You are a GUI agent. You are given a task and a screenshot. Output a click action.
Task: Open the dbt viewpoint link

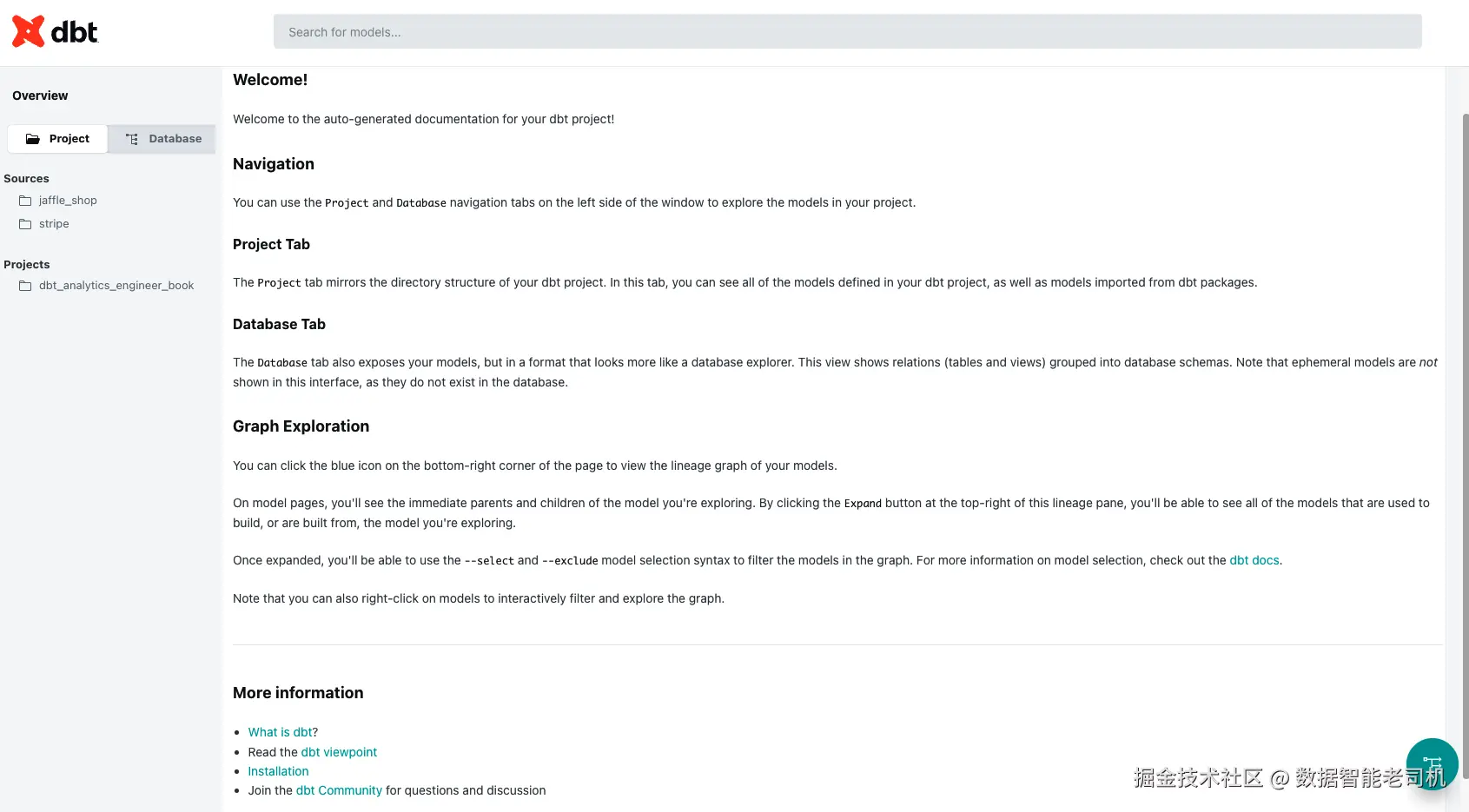(x=339, y=752)
